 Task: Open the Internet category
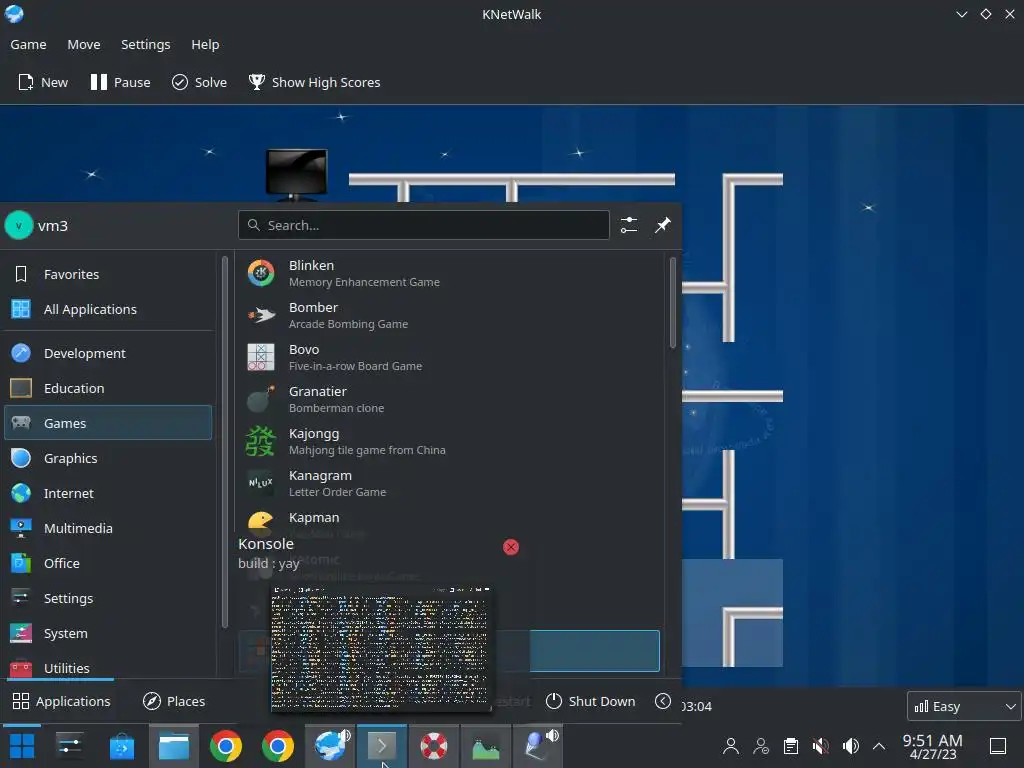(x=108, y=494)
